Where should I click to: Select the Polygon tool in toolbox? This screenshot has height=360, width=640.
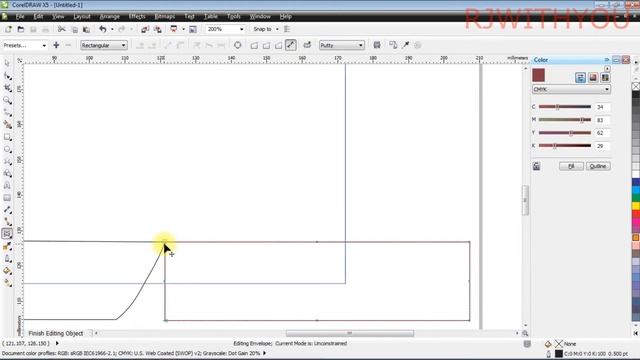coord(7,161)
